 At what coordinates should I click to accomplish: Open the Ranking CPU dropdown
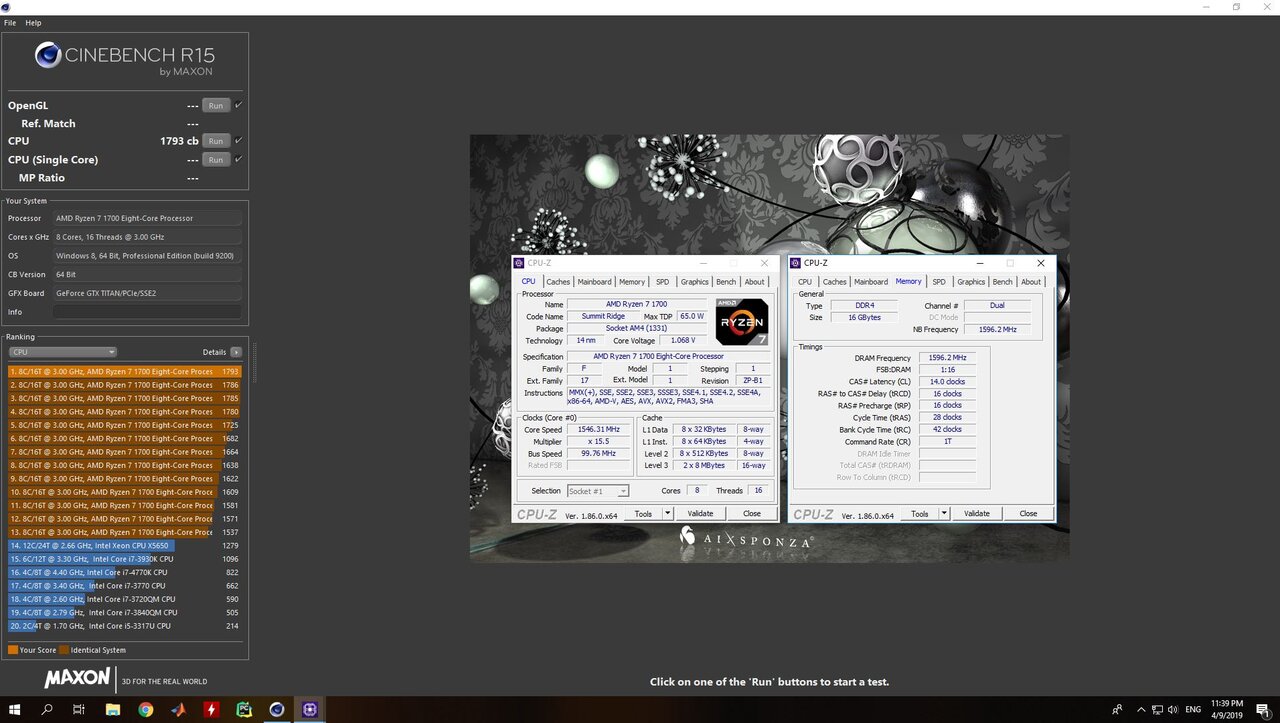(x=62, y=352)
